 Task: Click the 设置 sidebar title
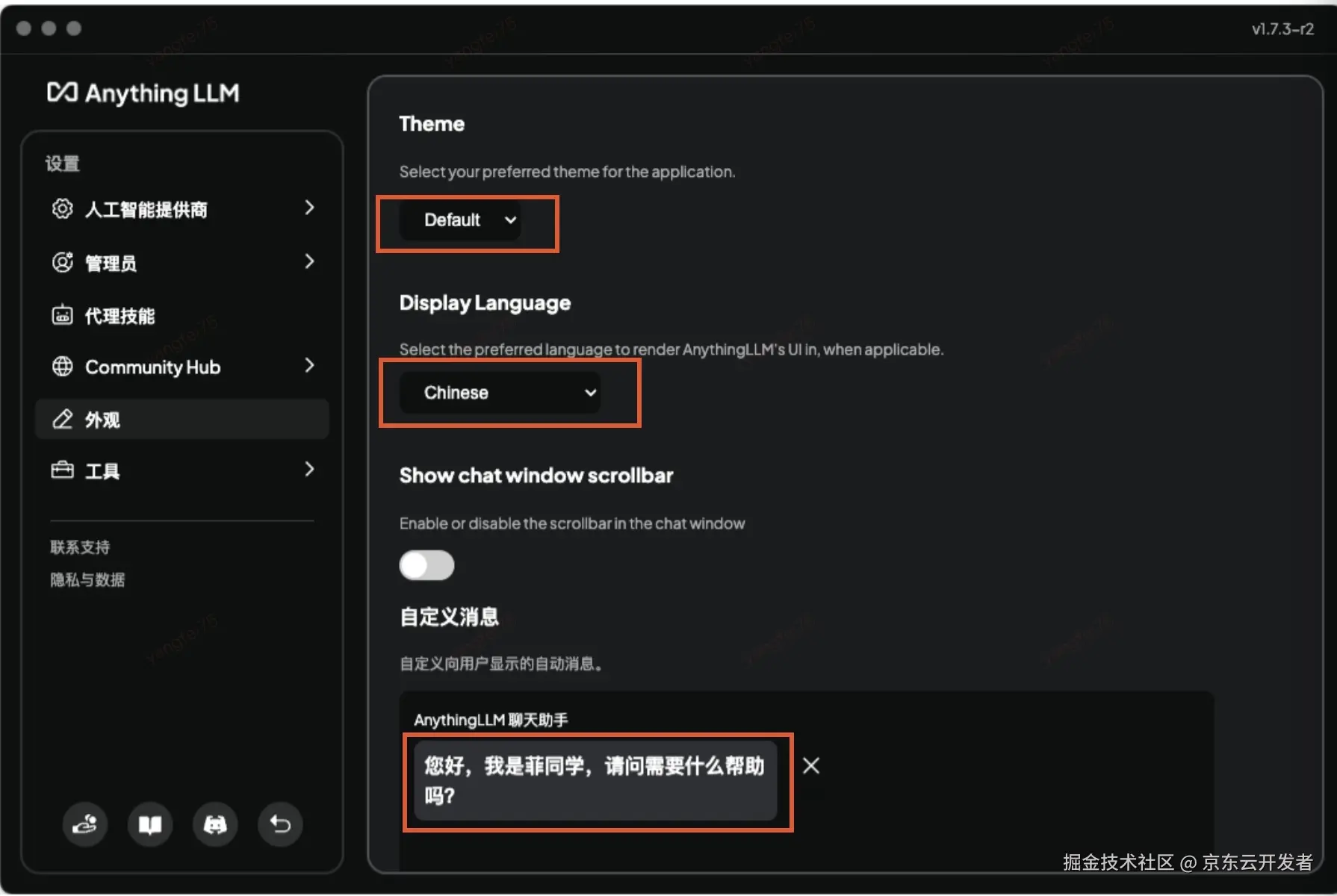point(62,164)
